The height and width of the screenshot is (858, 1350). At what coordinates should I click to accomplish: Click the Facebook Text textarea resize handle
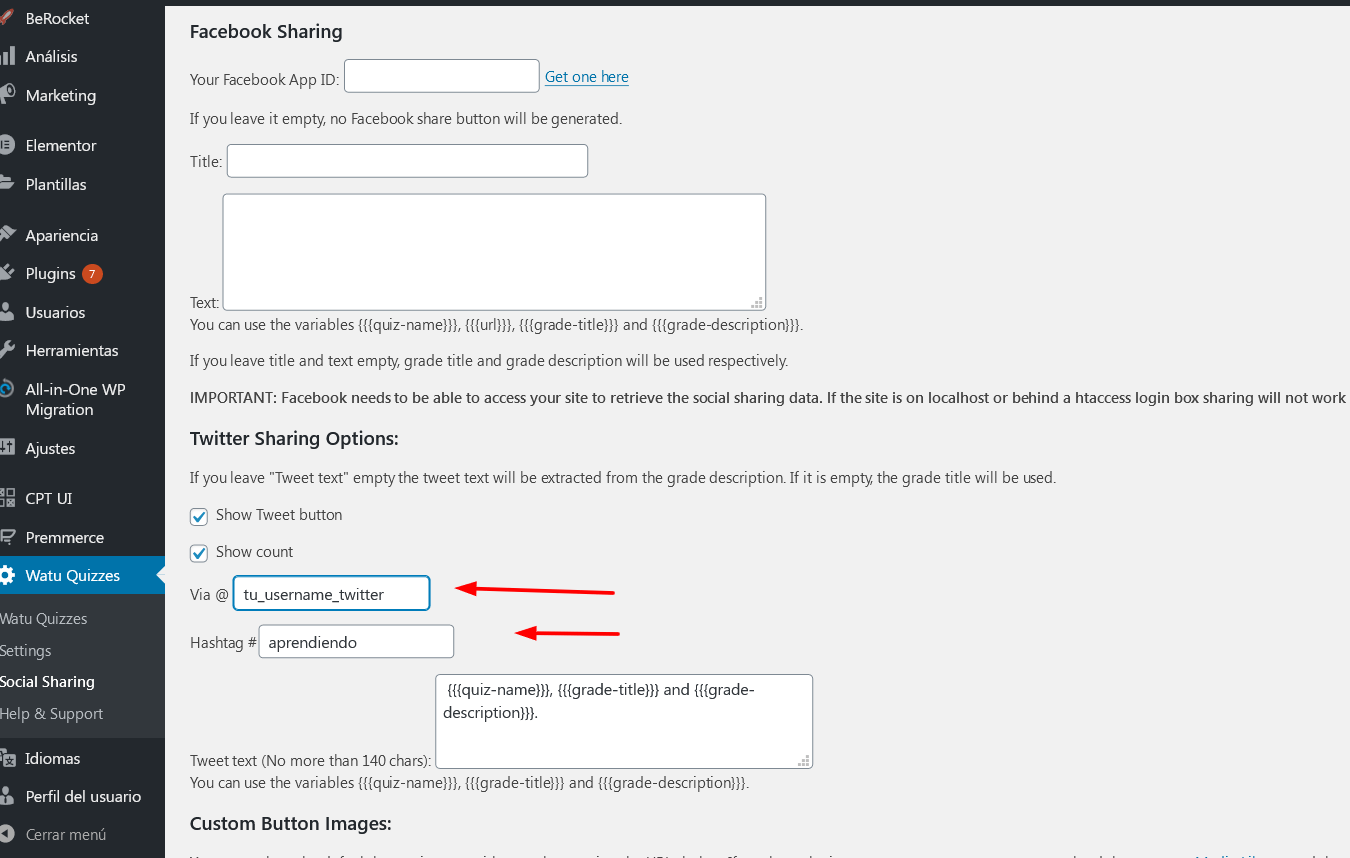pos(757,302)
